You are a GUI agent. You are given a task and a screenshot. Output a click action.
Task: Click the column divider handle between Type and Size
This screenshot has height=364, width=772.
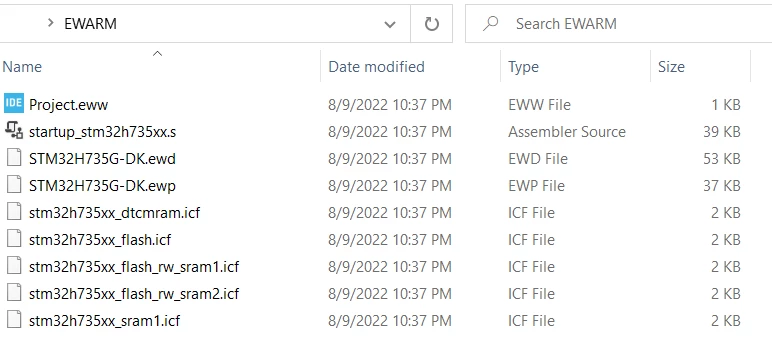point(650,66)
